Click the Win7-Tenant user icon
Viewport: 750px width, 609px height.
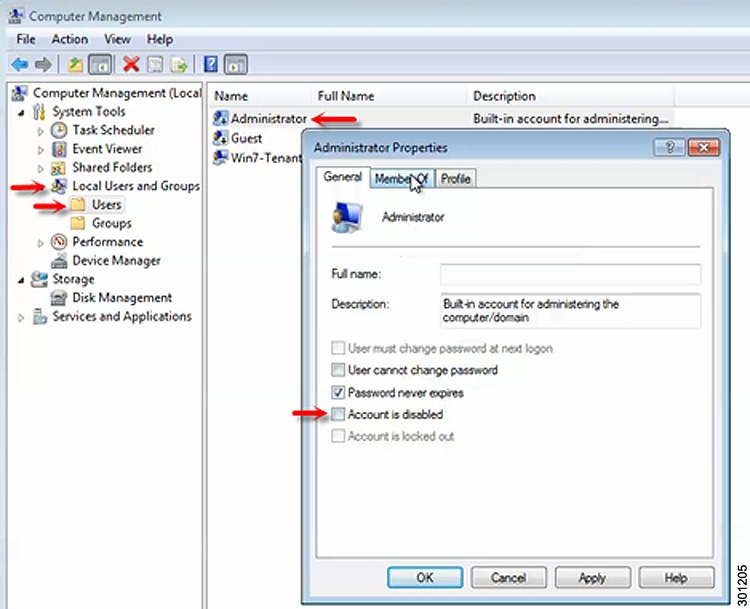[x=220, y=157]
